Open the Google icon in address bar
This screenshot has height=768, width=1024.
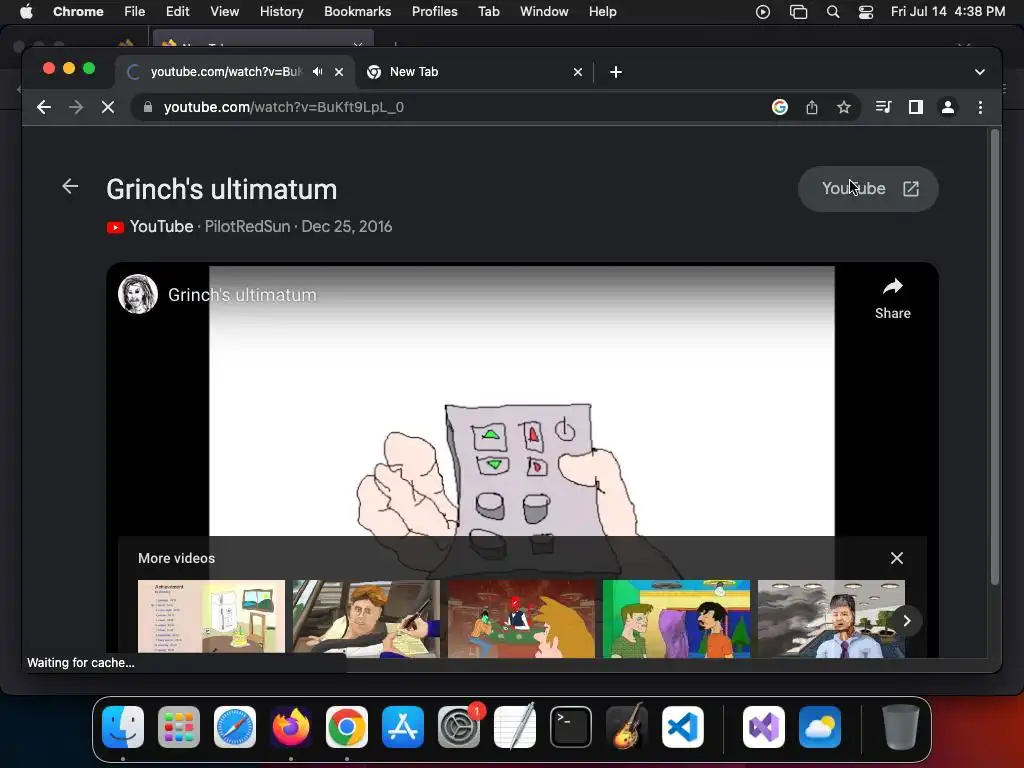point(780,107)
